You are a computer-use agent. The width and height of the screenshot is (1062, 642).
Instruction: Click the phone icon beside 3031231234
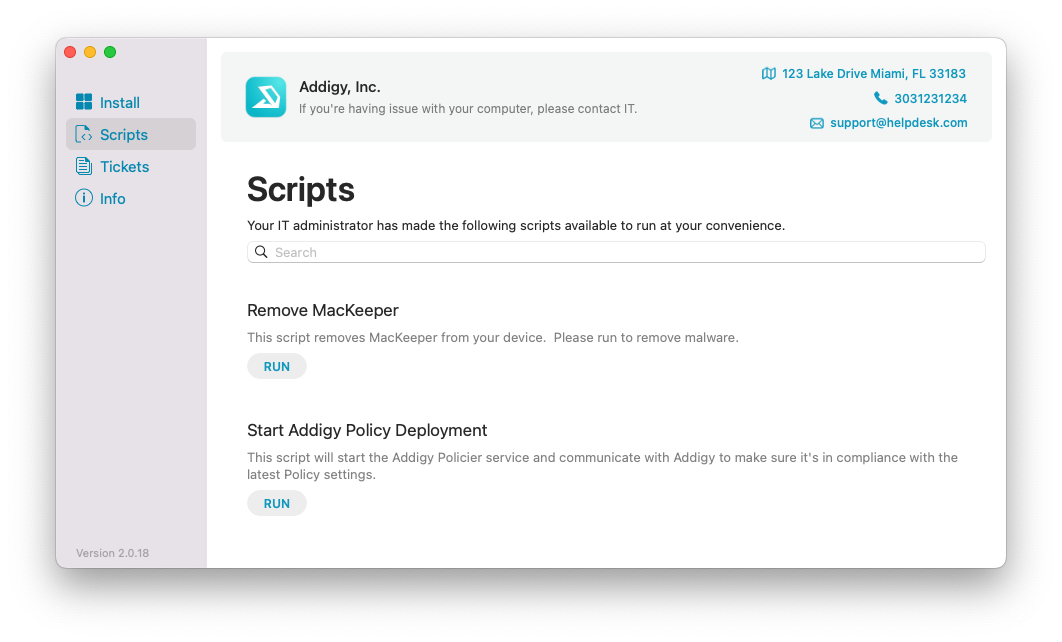pyautogui.click(x=880, y=98)
